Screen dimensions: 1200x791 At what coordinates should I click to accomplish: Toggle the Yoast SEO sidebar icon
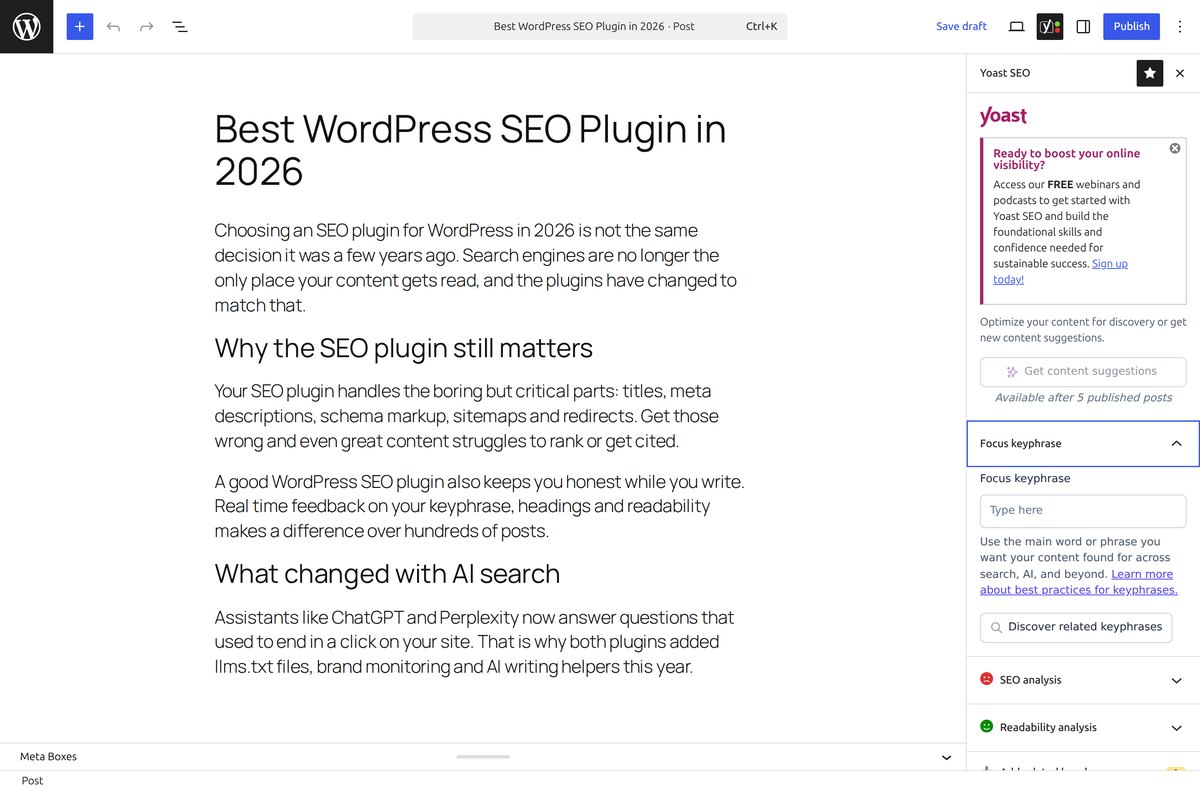click(x=1050, y=26)
